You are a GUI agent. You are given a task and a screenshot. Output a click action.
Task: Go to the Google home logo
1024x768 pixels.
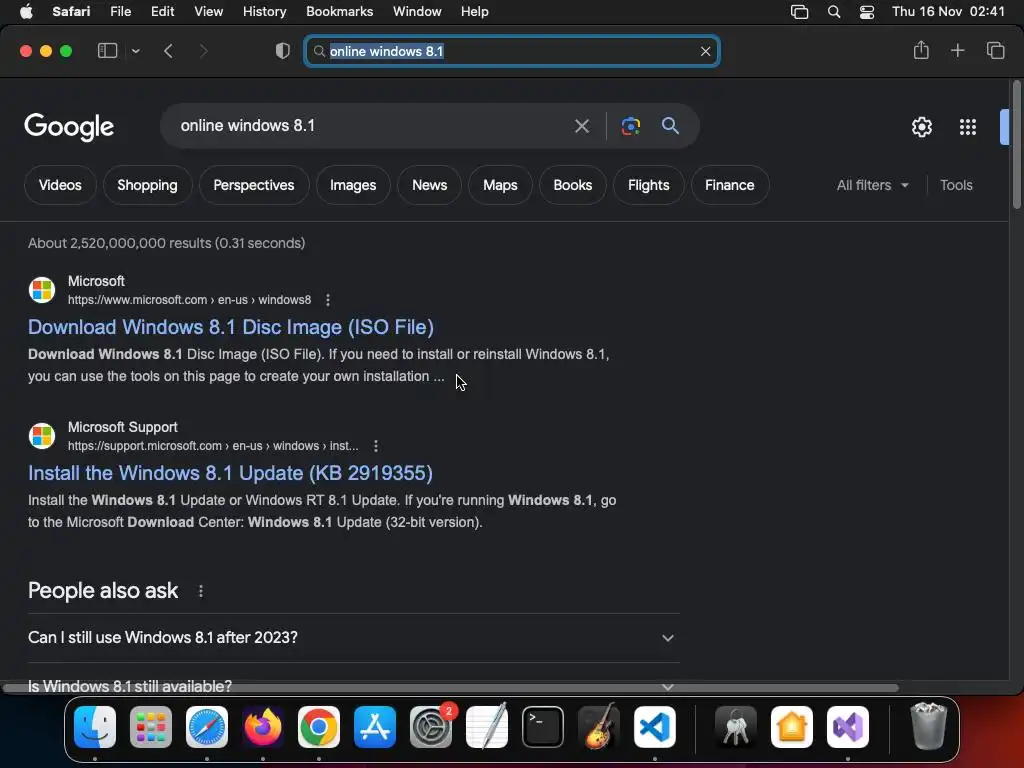pos(69,127)
